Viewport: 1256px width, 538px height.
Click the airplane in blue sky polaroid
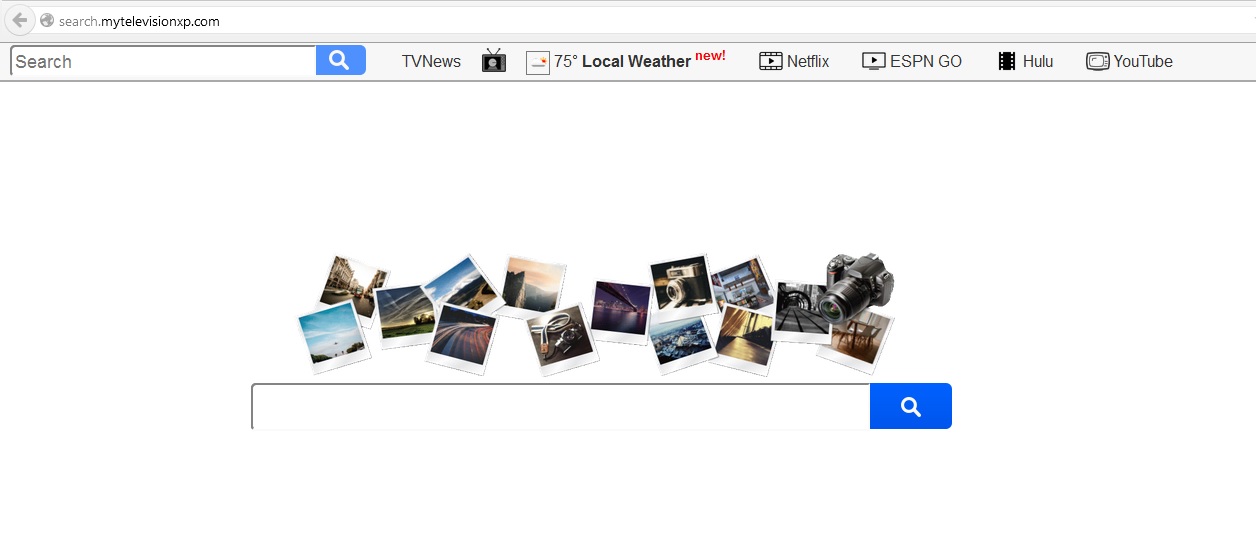[x=333, y=336]
